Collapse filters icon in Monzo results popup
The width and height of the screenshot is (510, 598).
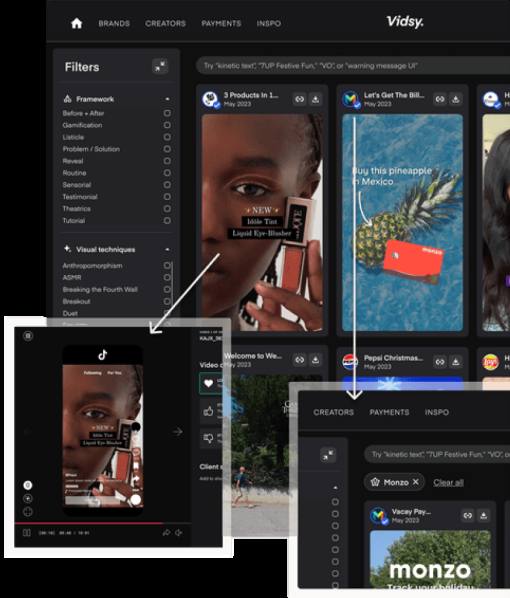pyautogui.click(x=328, y=455)
